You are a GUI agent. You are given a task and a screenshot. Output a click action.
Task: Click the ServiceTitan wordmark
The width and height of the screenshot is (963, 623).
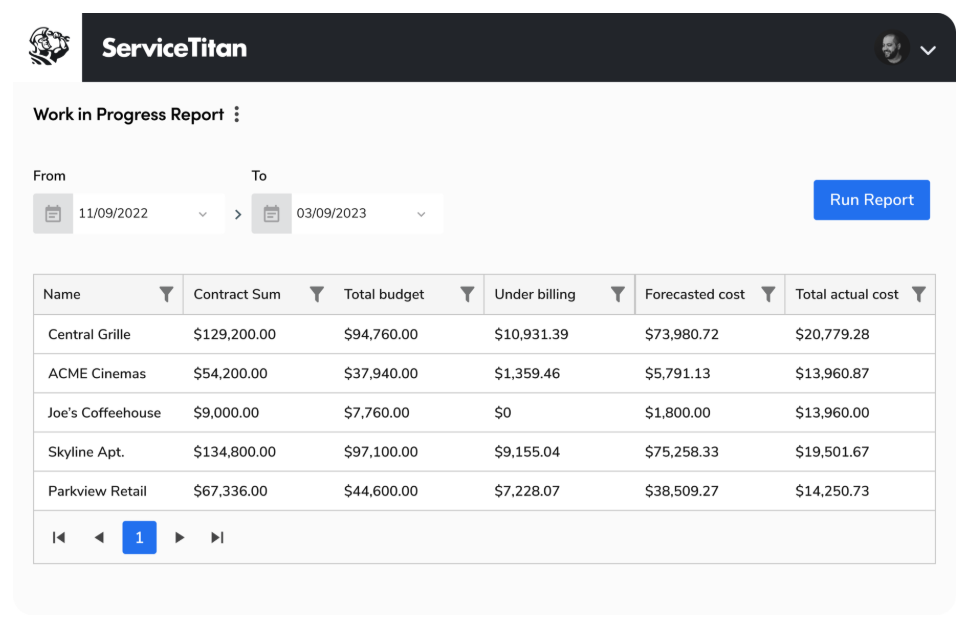point(174,48)
